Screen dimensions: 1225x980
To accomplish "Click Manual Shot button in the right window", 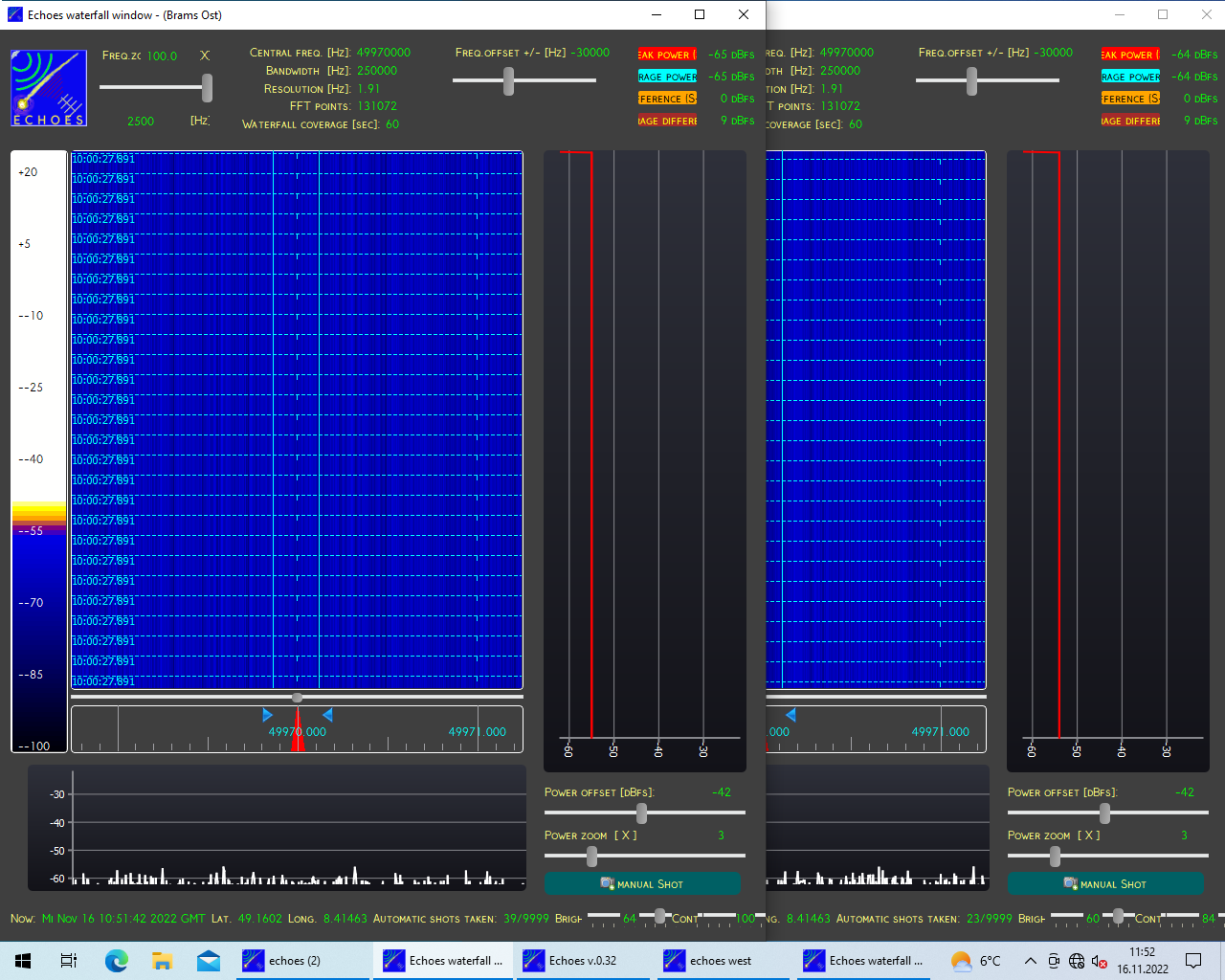I will click(x=1105, y=883).
